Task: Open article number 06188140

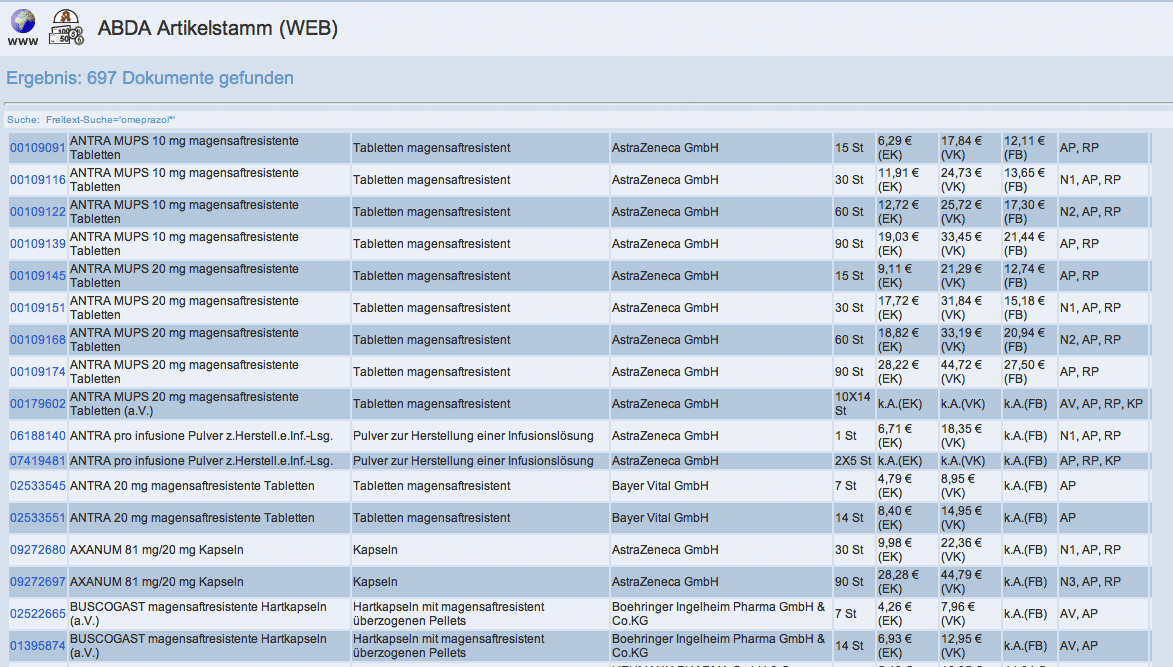Action: click(37, 436)
